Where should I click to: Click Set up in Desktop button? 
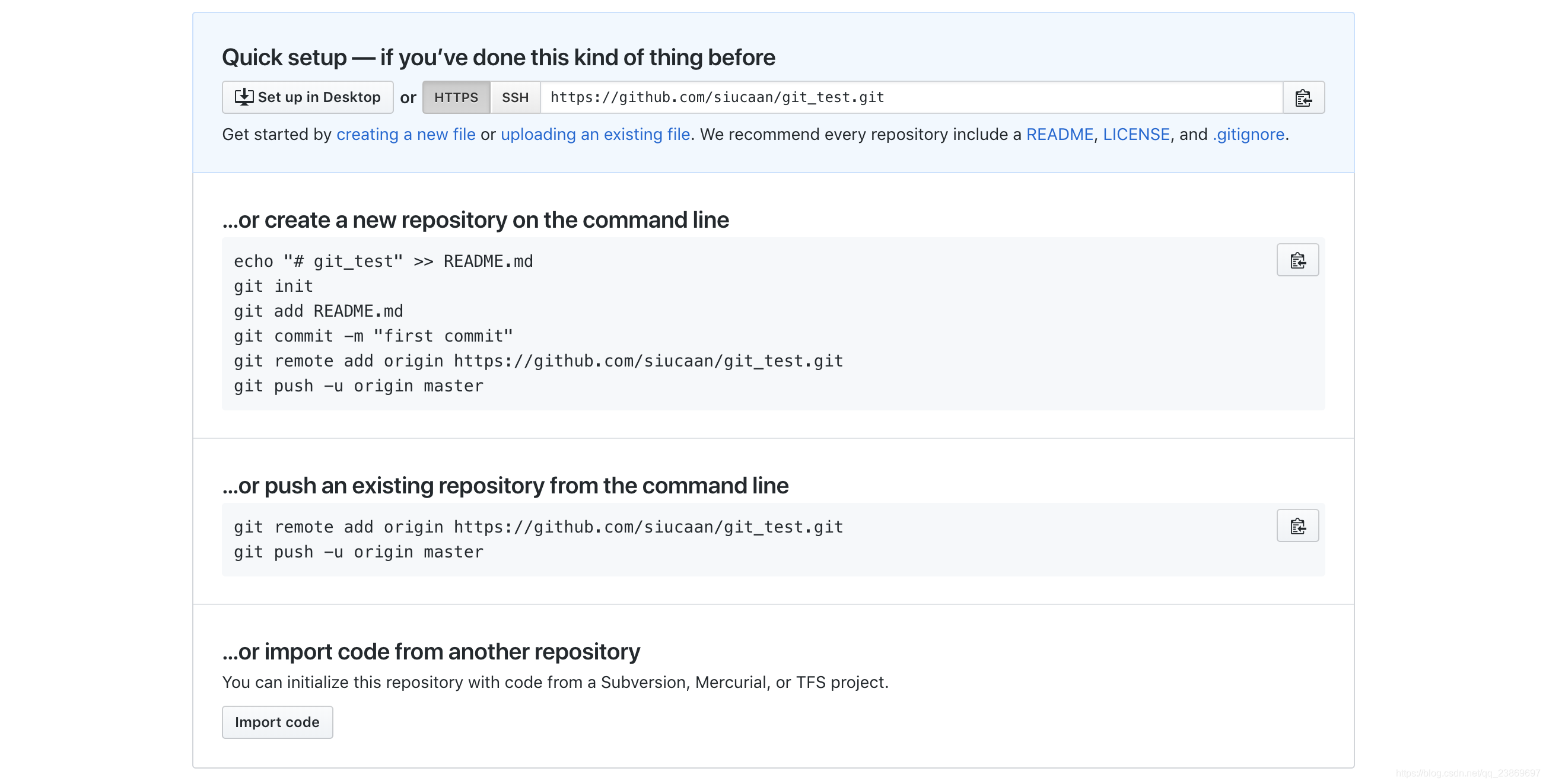coord(307,97)
